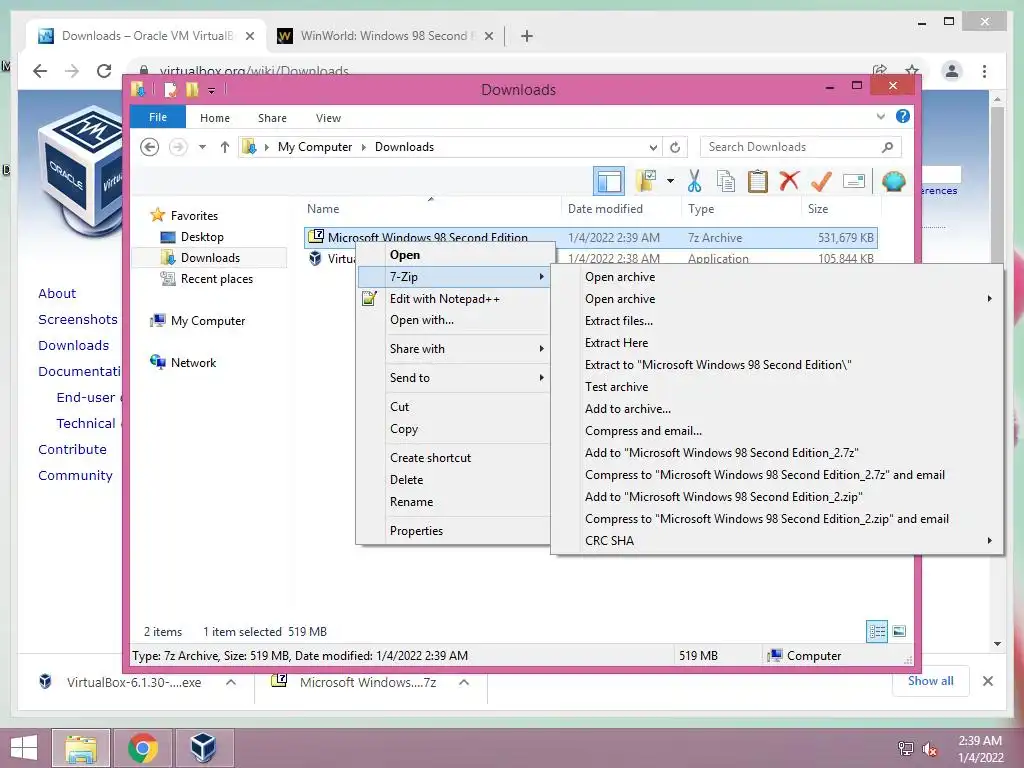Click the blue Help question mark icon
The height and width of the screenshot is (768, 1024).
[x=903, y=116]
